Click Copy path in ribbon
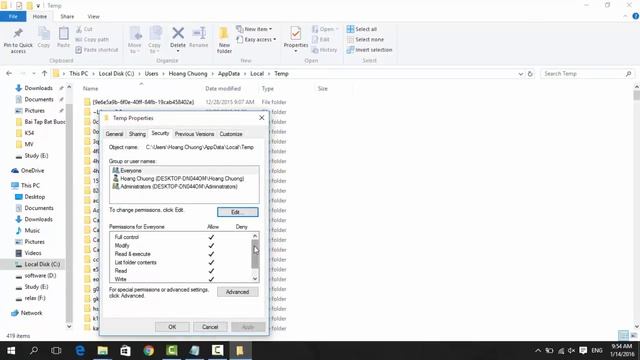The image size is (640, 360). point(92,40)
